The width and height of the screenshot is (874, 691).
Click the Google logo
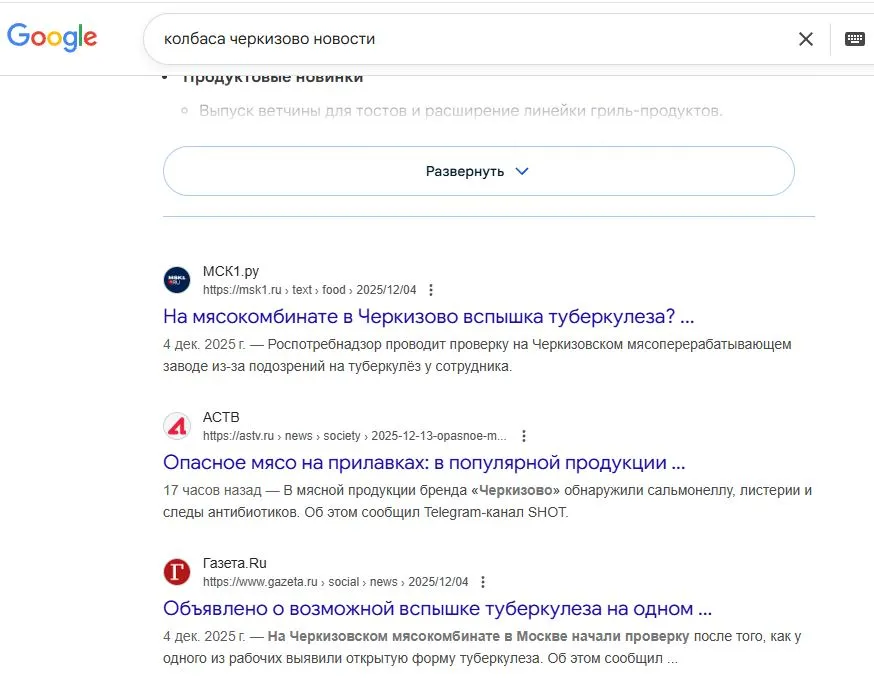(x=52, y=38)
